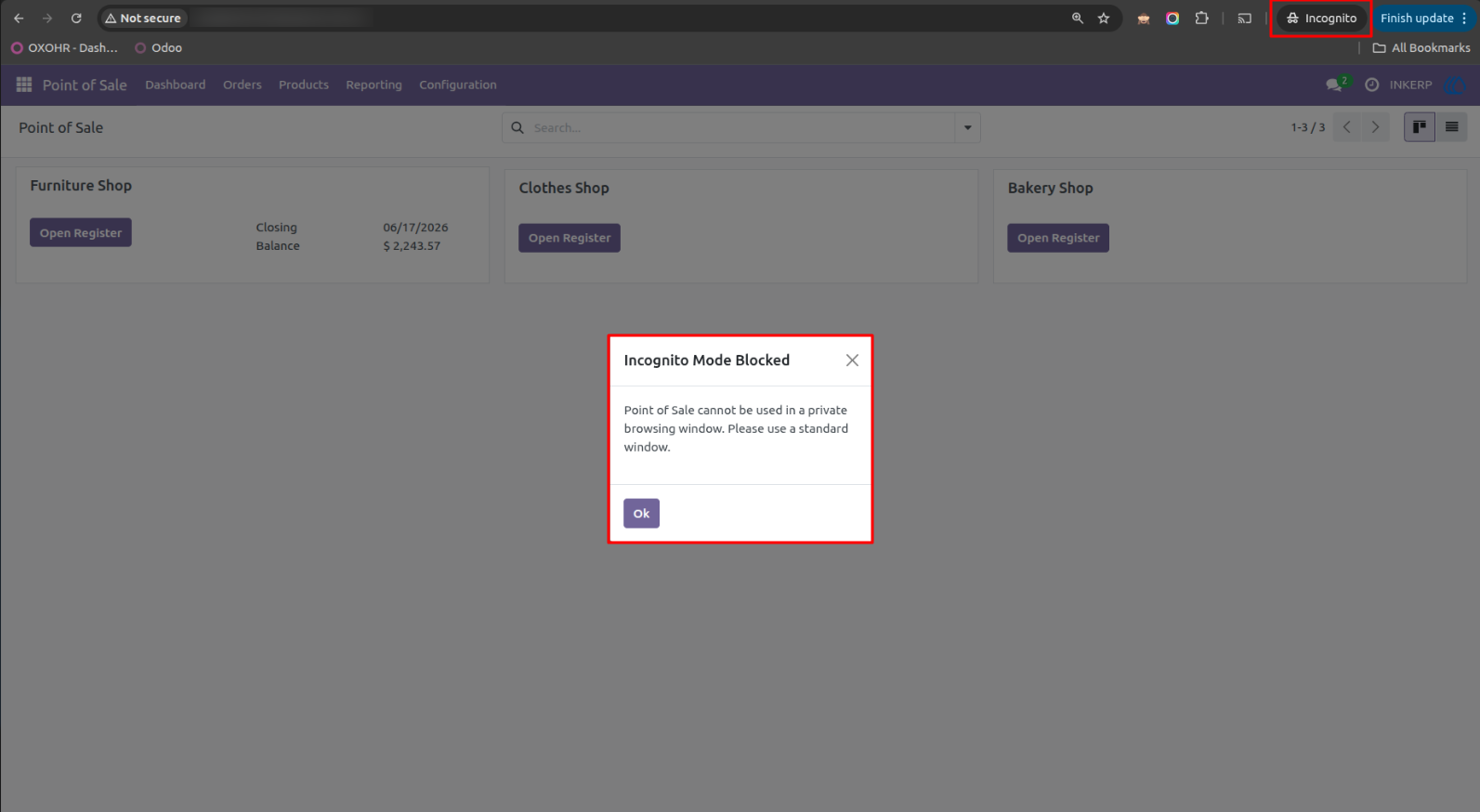Open All Bookmarks folder
The height and width of the screenshot is (812, 1480).
tap(1421, 47)
